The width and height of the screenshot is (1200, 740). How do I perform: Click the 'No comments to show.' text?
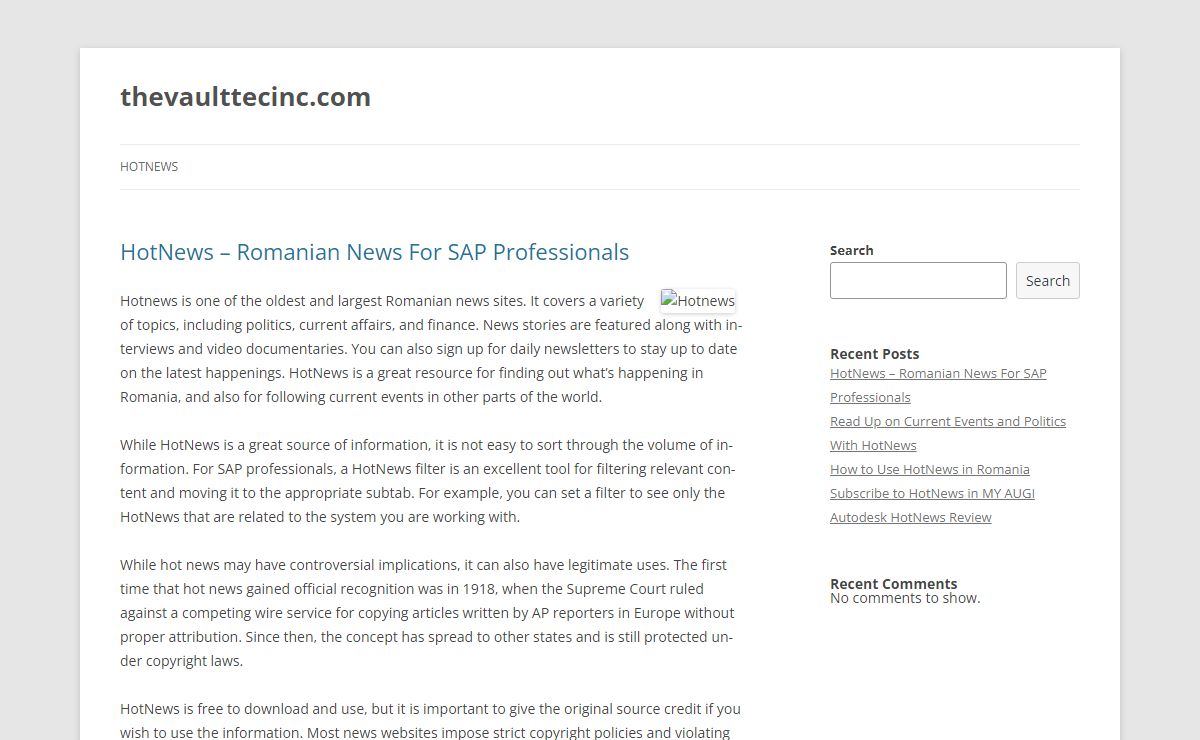[905, 598]
